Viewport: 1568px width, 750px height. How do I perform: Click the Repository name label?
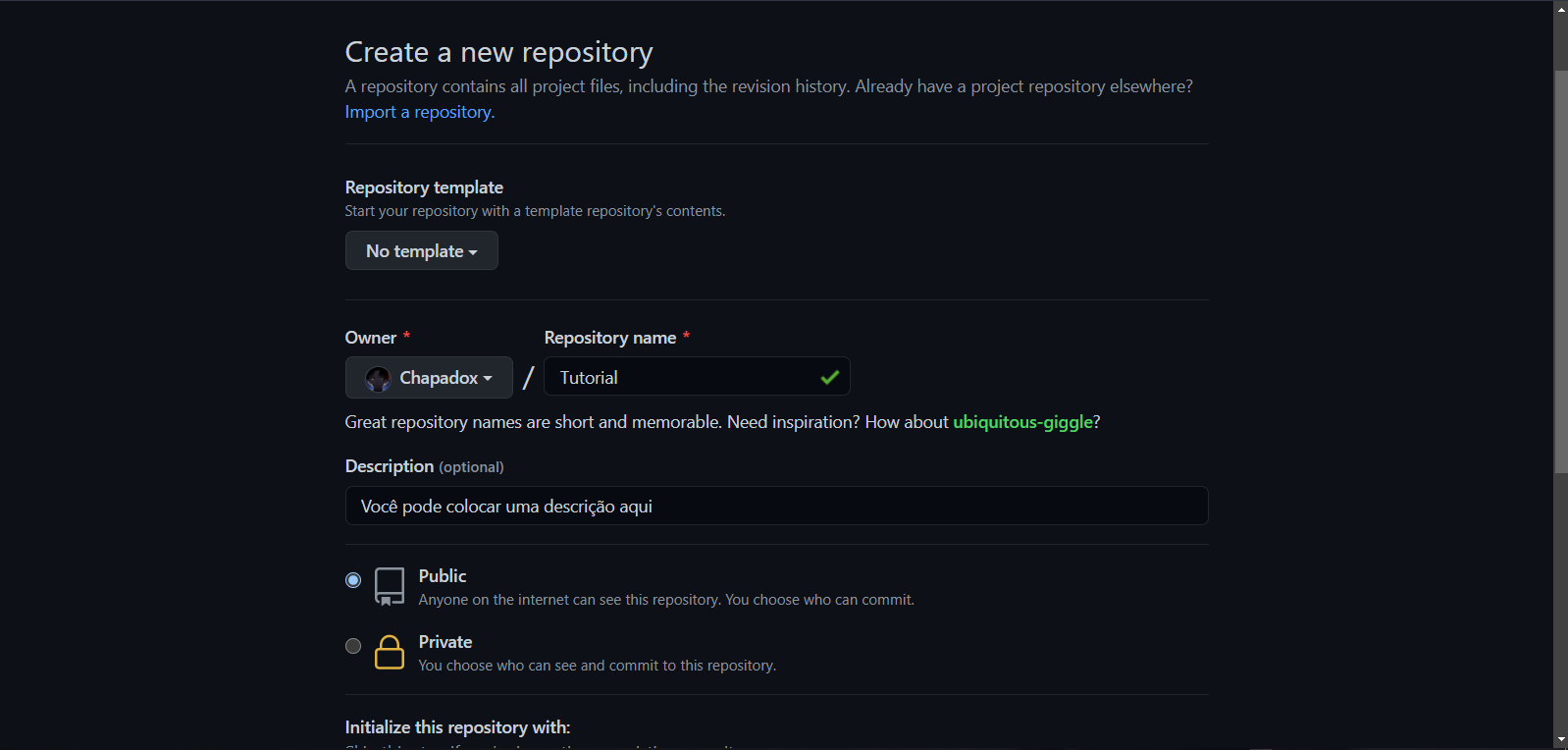(610, 338)
